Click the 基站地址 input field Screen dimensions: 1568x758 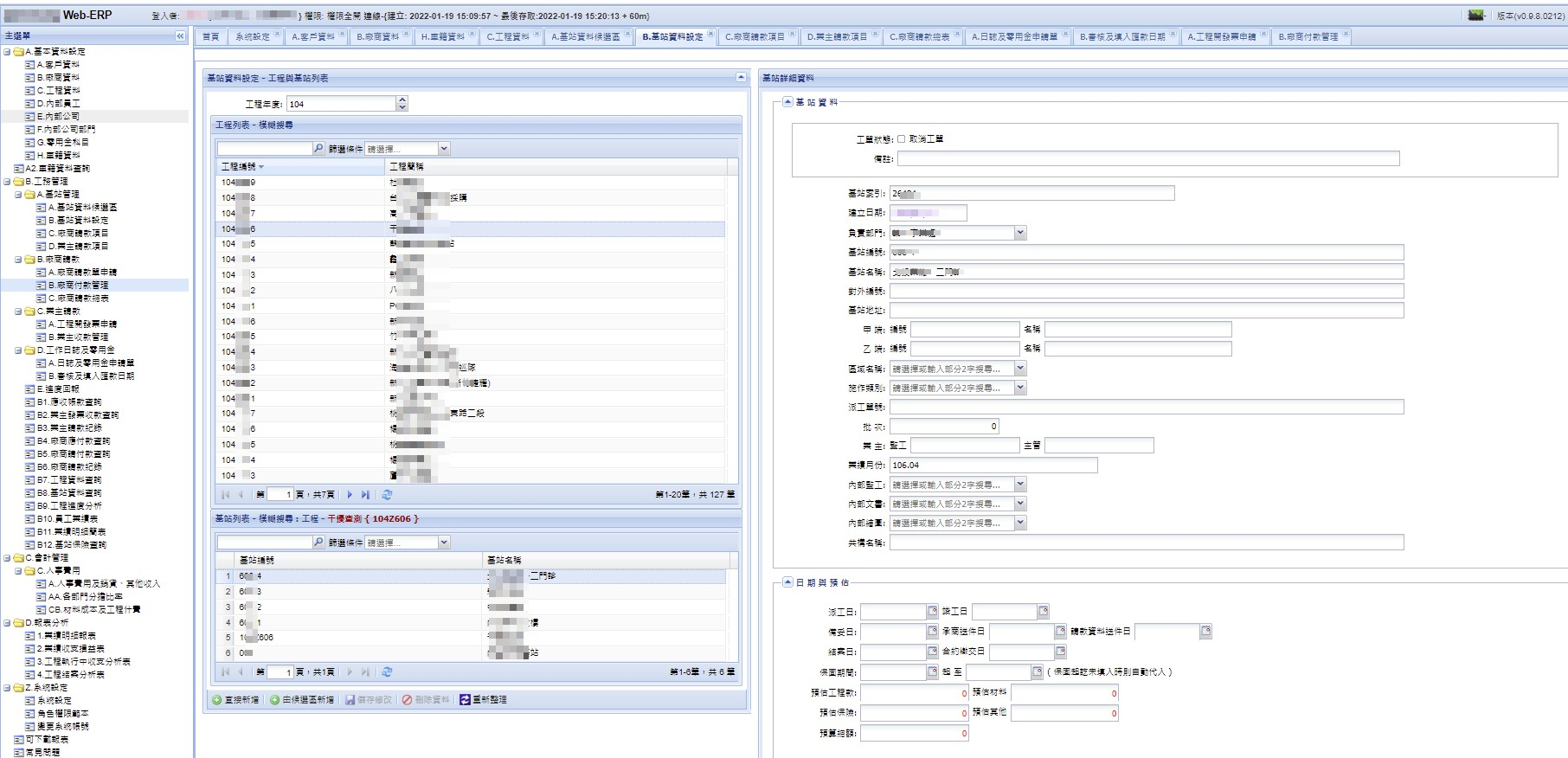coord(1147,310)
